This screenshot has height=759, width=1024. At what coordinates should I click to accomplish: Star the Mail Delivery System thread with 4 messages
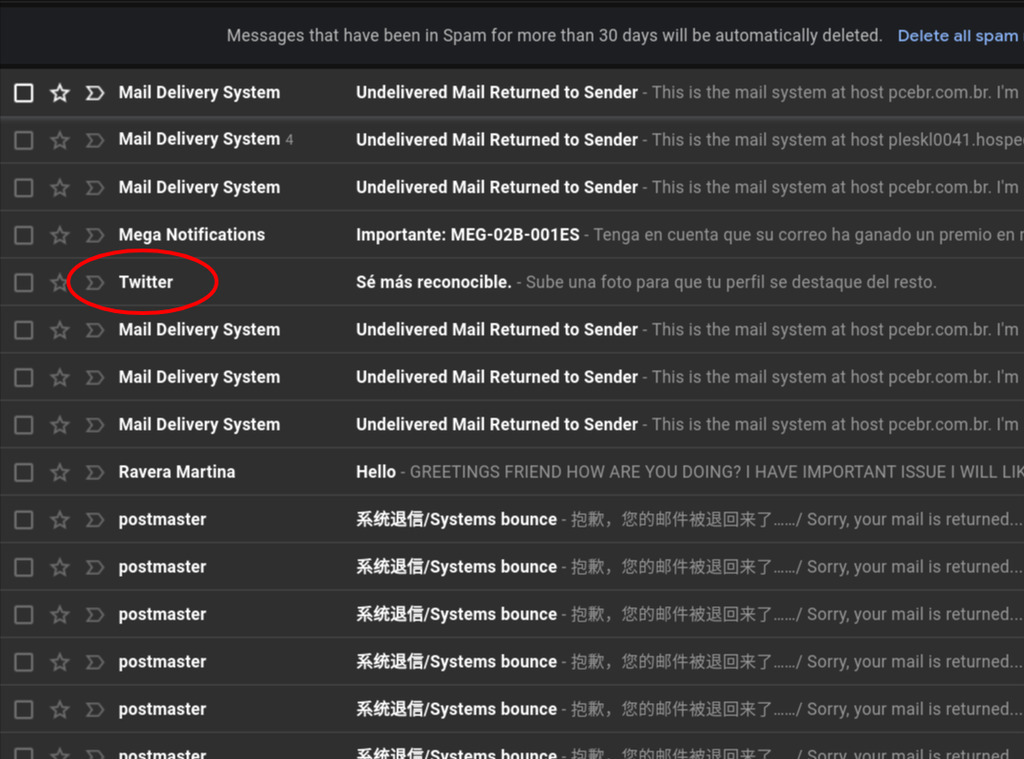point(60,140)
